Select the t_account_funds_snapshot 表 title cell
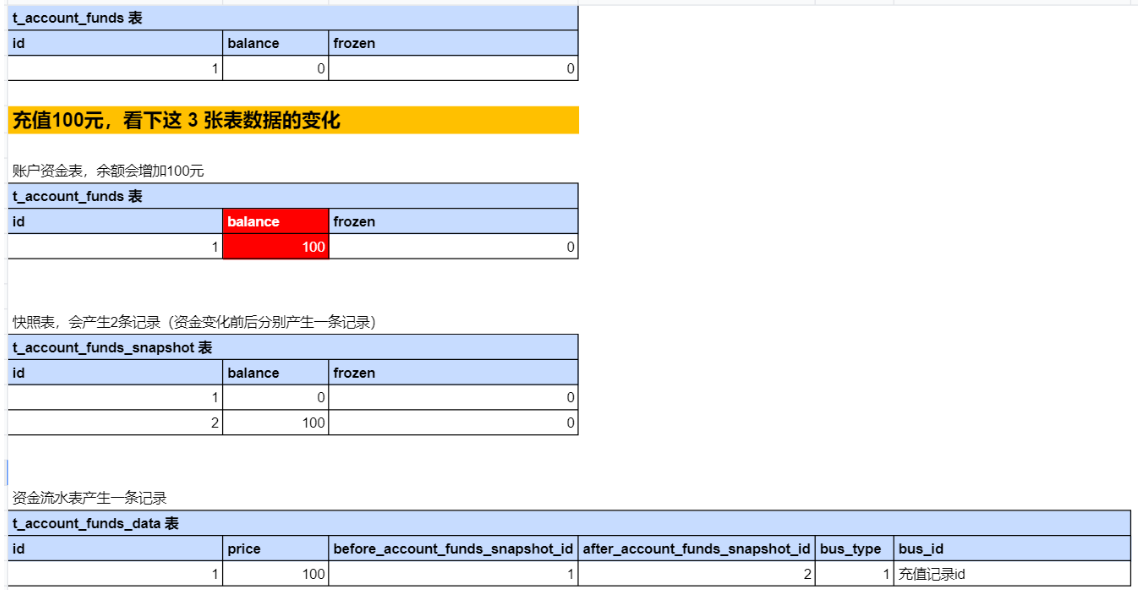Image resolution: width=1140 pixels, height=590 pixels. (x=293, y=348)
